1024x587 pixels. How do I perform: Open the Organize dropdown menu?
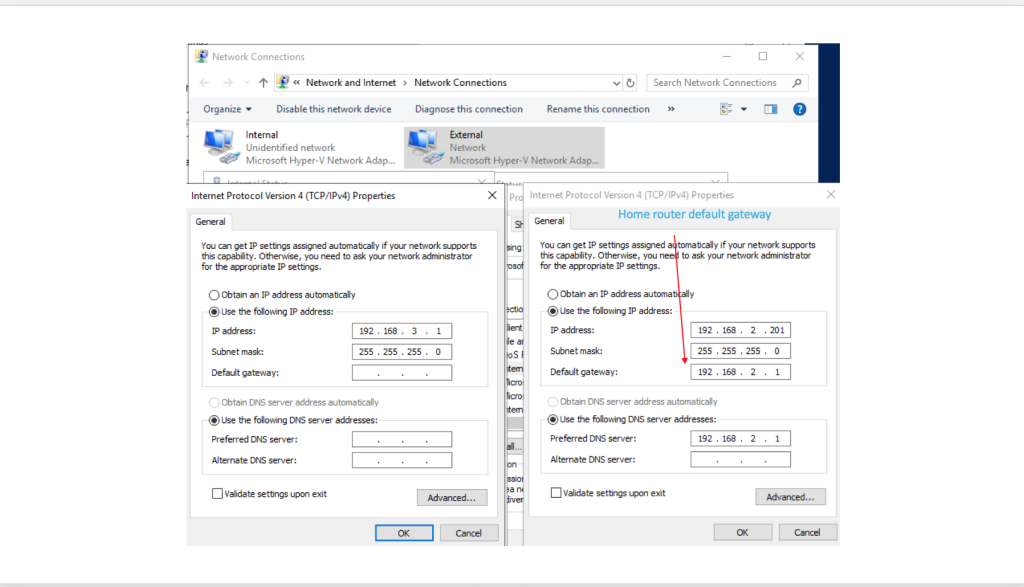point(227,109)
